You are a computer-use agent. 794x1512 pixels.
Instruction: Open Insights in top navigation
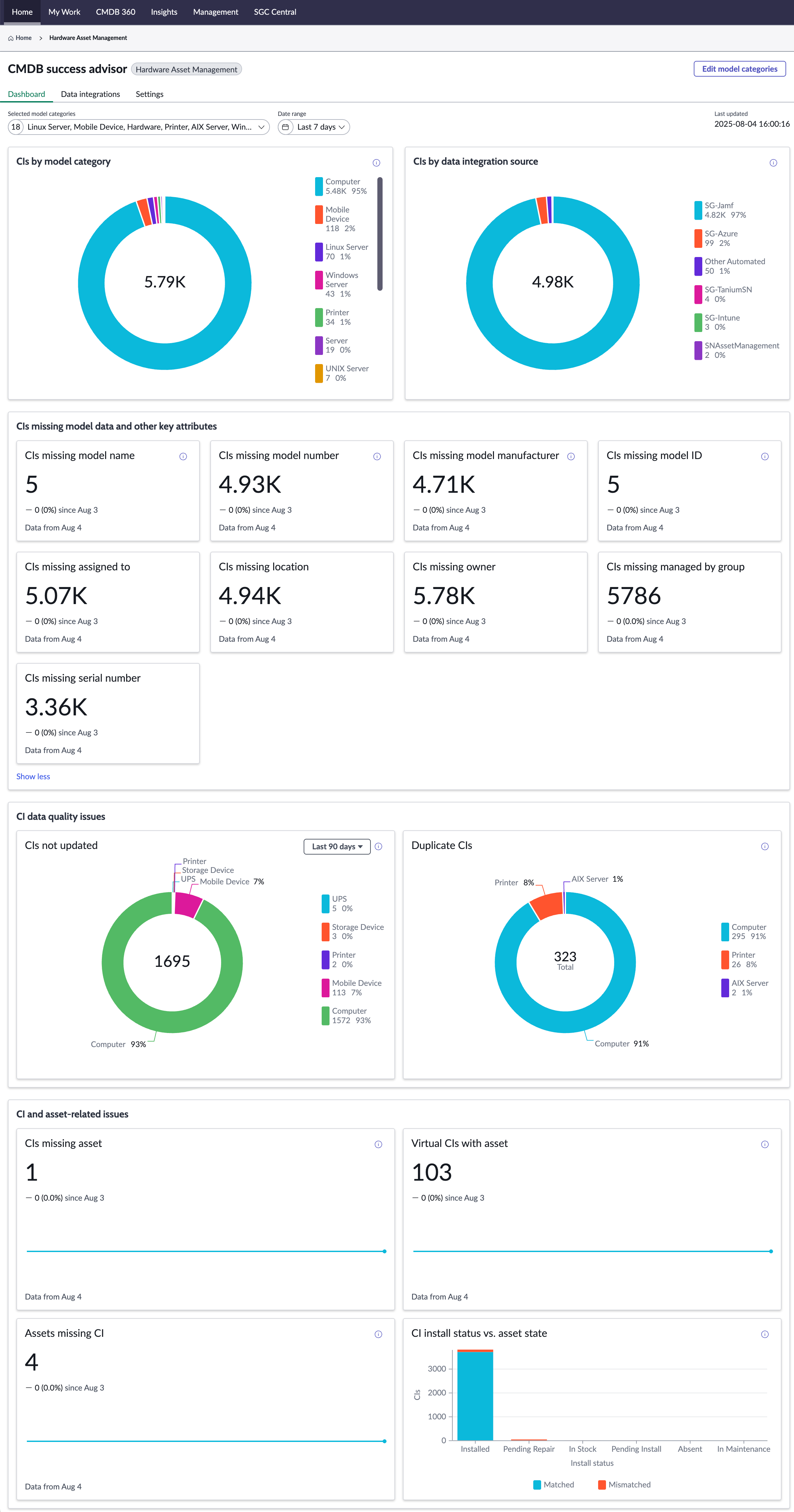(x=164, y=12)
